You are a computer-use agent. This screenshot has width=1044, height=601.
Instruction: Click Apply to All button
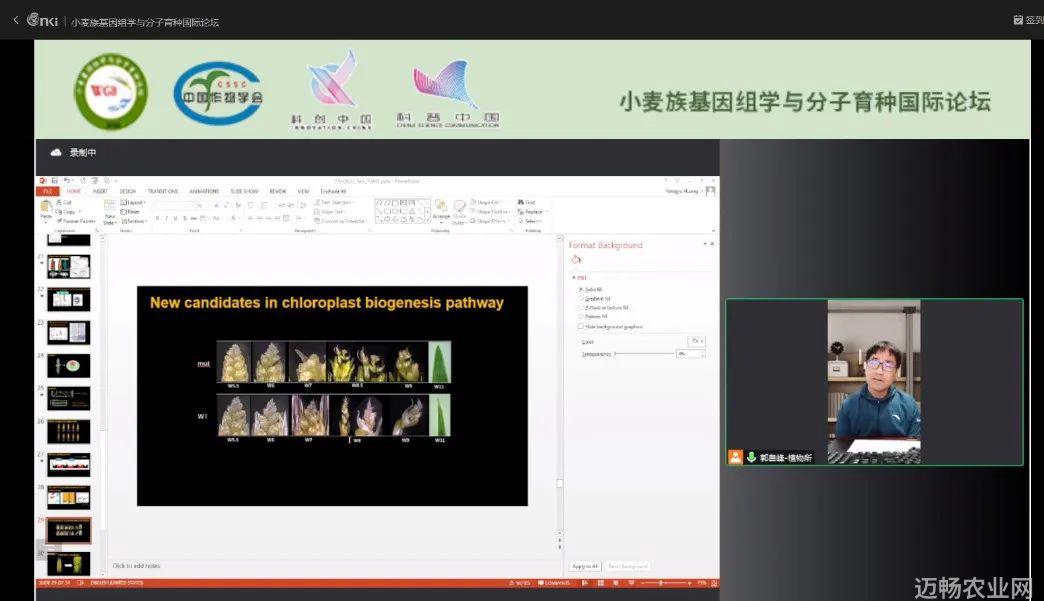click(585, 566)
